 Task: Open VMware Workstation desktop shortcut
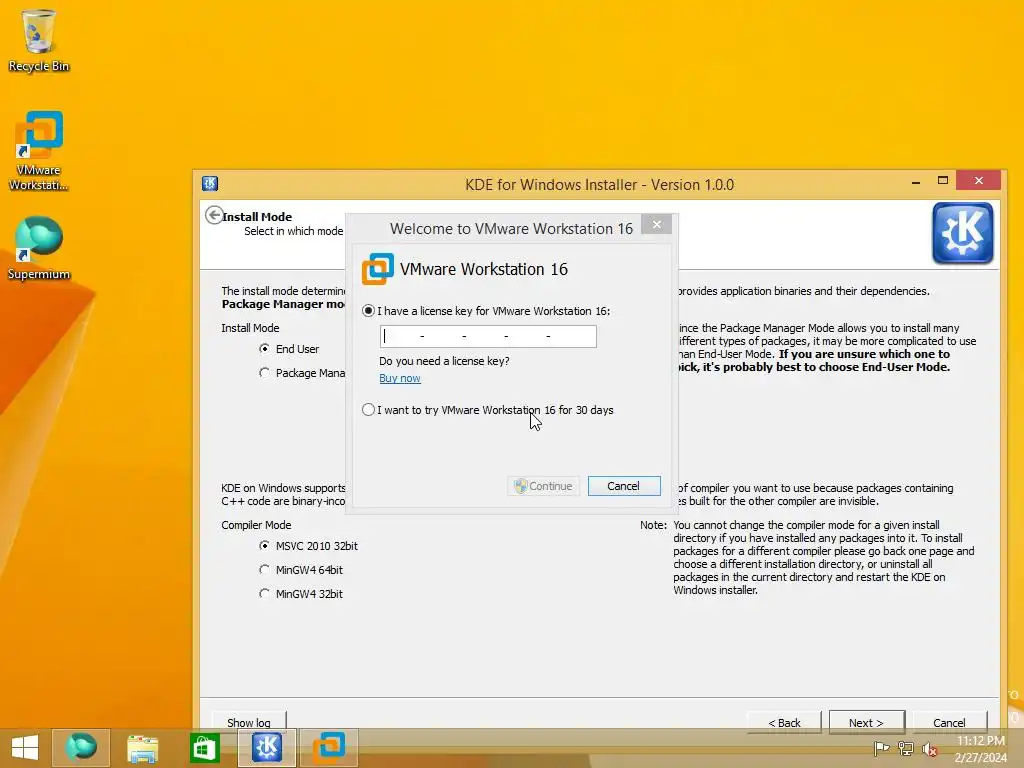pos(39,151)
